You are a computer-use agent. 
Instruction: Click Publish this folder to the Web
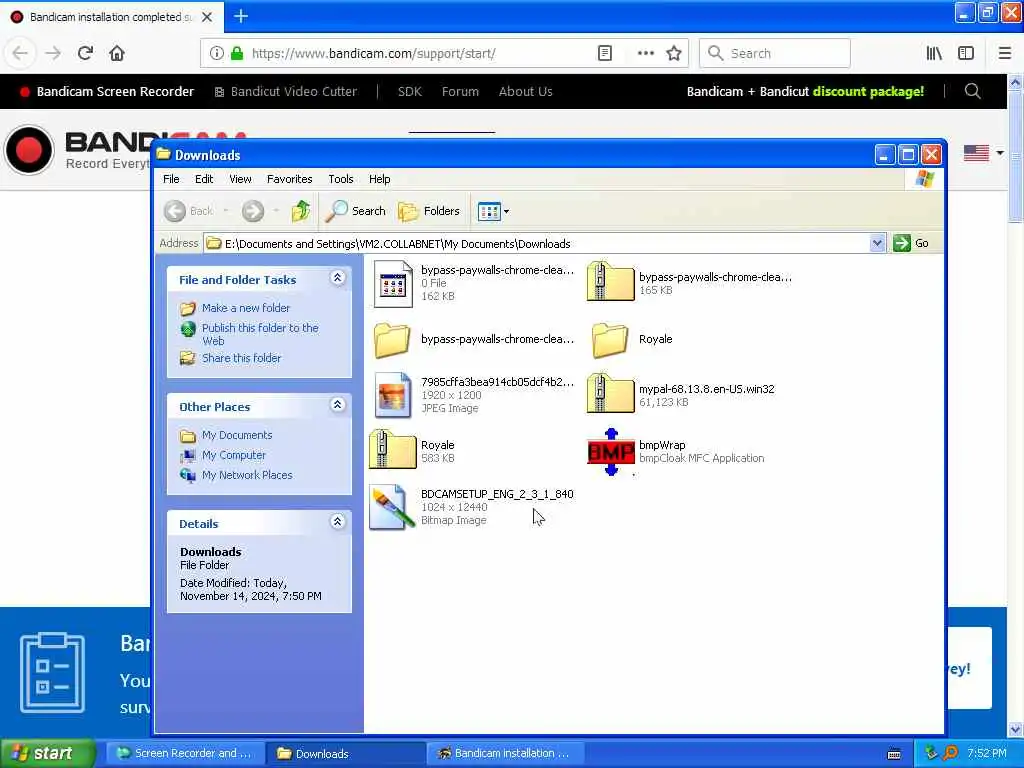[x=260, y=334]
